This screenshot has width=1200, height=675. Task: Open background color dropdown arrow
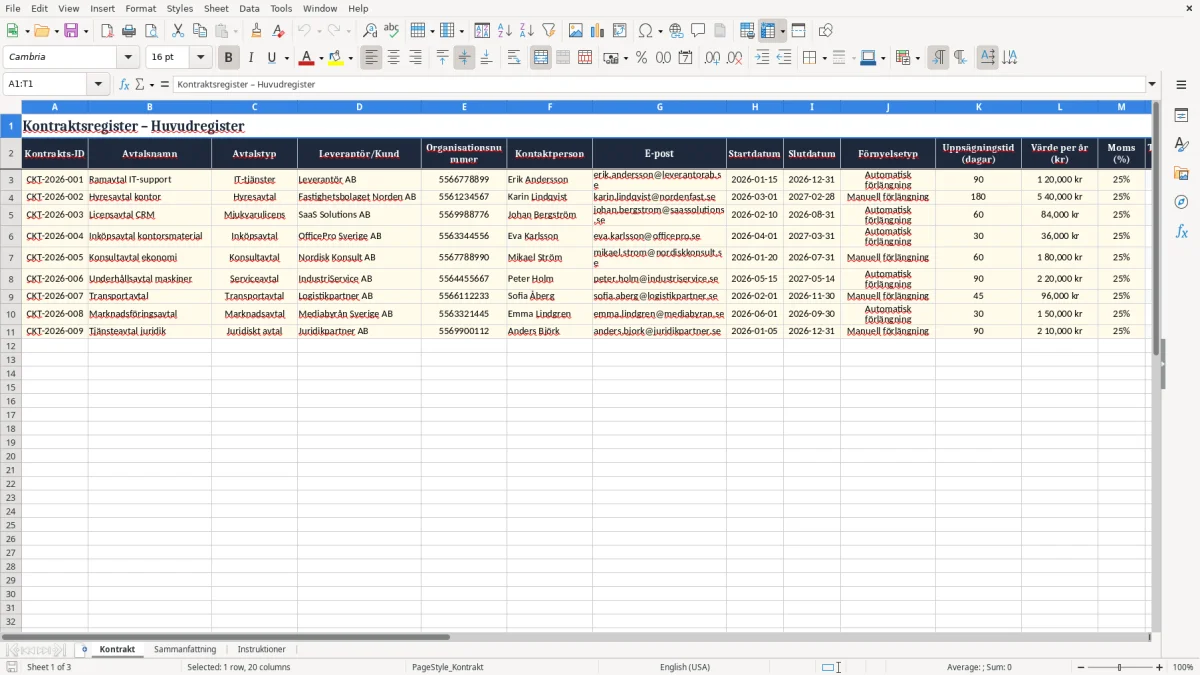(x=351, y=58)
